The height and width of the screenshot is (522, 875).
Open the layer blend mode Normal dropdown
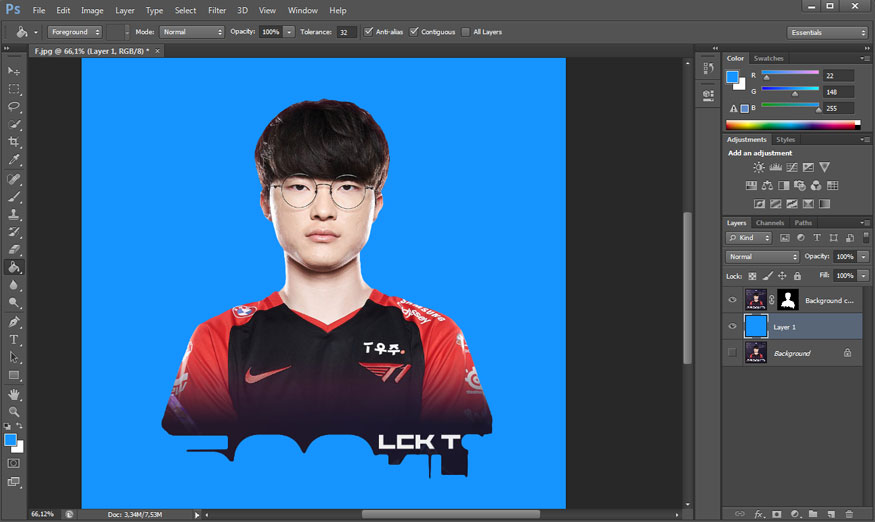[762, 257]
